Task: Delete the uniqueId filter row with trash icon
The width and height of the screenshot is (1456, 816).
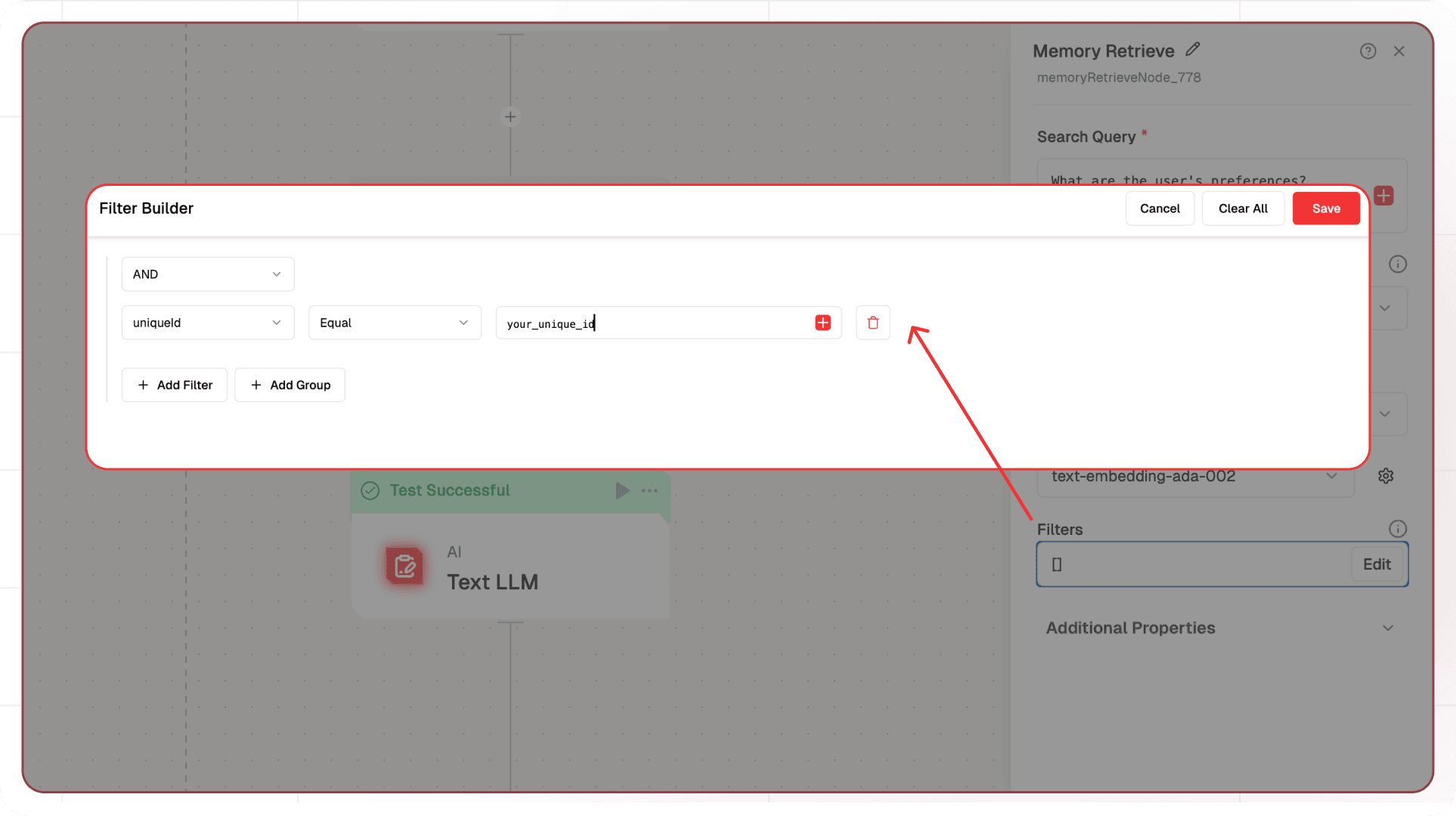Action: click(x=872, y=323)
